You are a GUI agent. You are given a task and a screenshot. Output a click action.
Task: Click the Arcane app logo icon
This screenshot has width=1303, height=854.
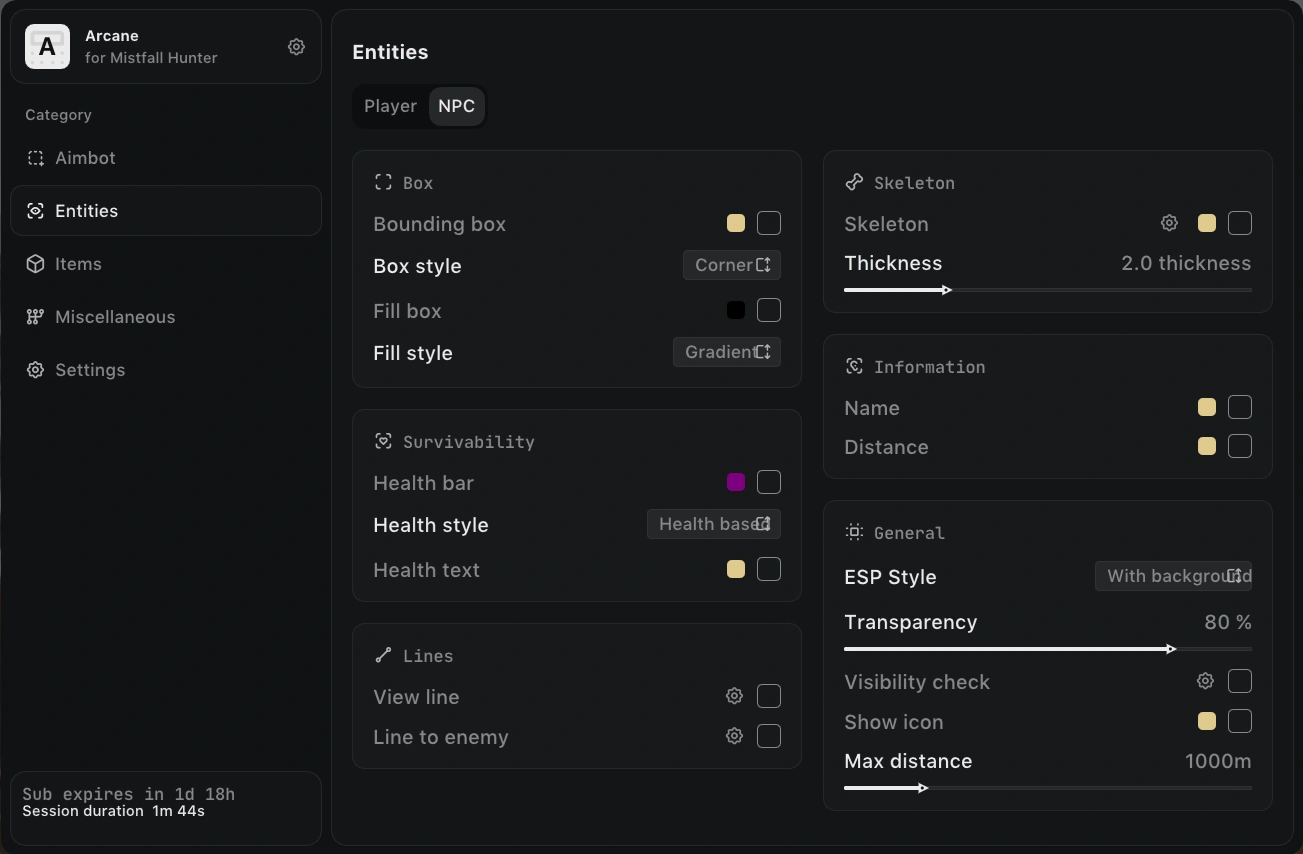click(47, 47)
